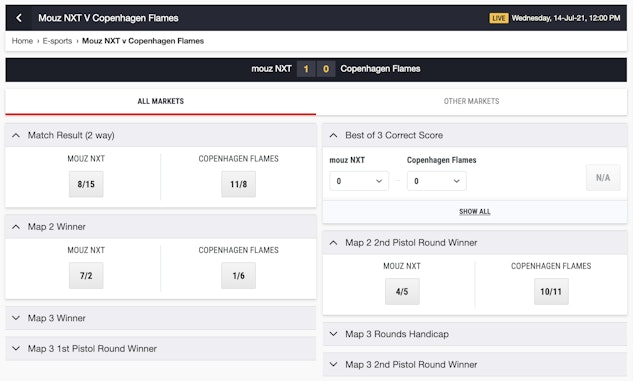Open the Copenhagen Flames score dropdown
This screenshot has height=381, width=633.
click(x=436, y=181)
